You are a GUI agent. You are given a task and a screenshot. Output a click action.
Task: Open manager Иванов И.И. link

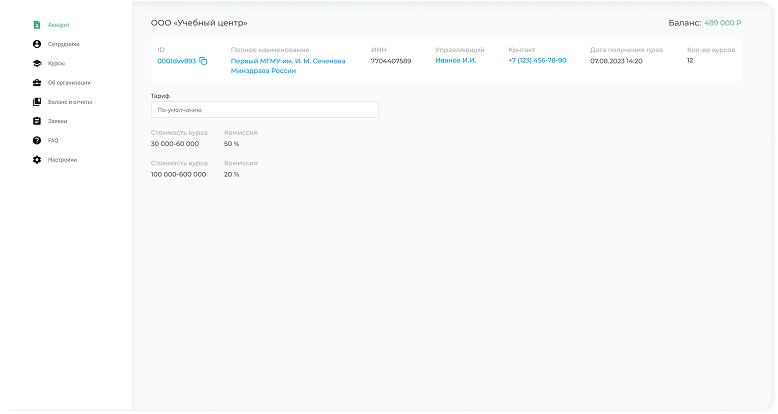pos(456,61)
